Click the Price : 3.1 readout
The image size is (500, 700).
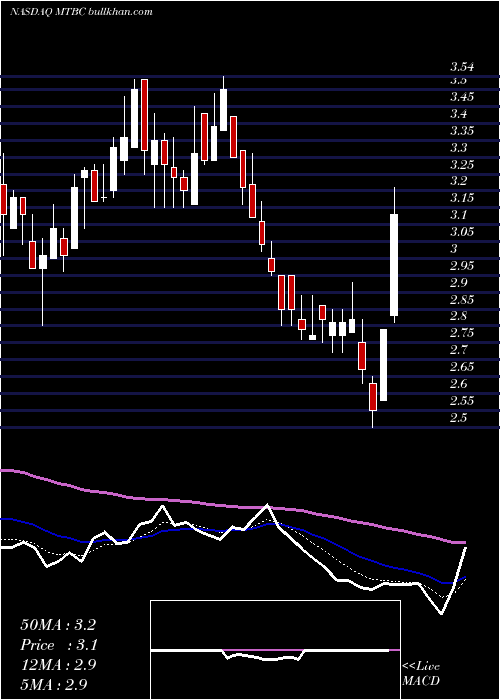pos(59,645)
